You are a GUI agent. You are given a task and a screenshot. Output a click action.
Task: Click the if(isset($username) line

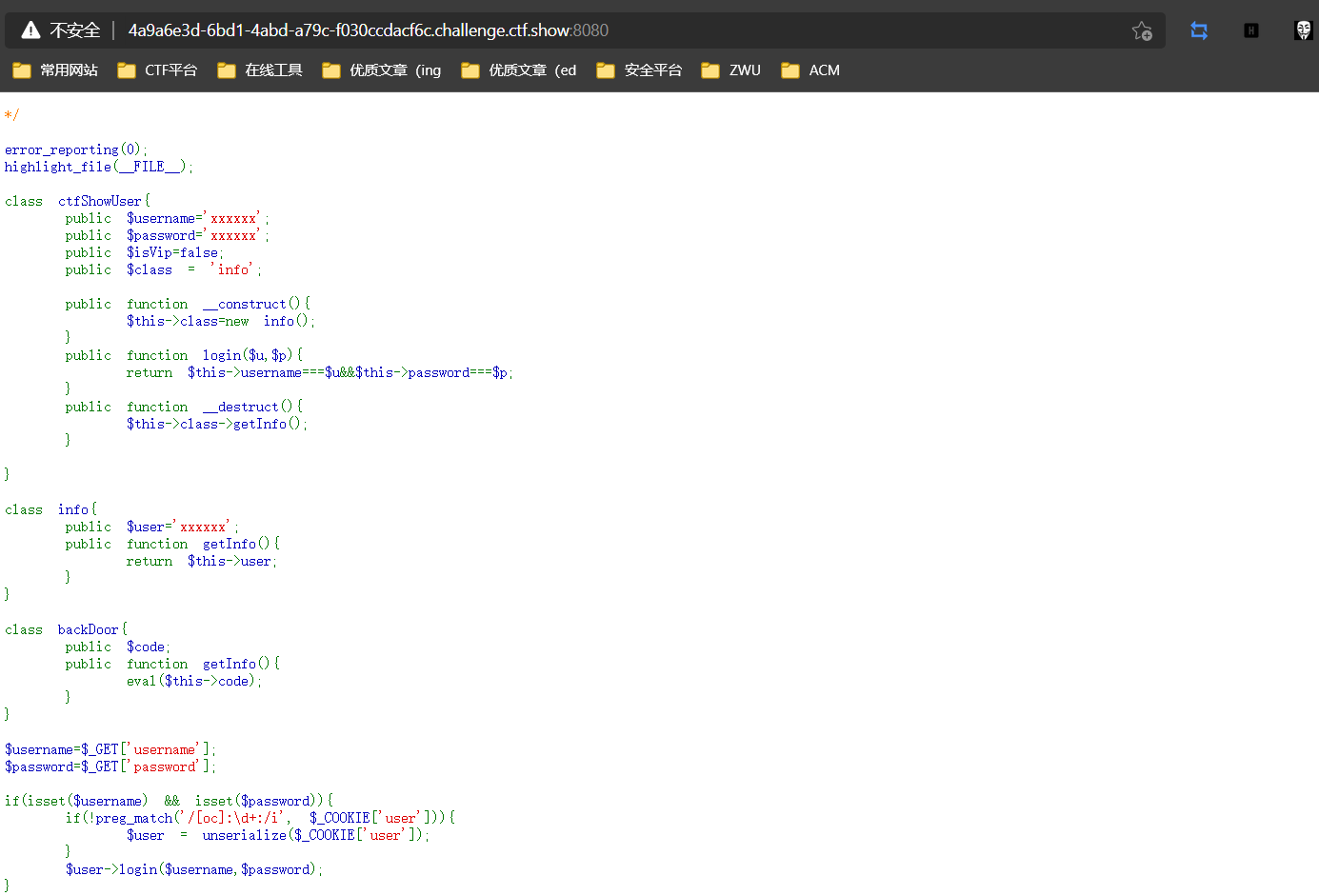[170, 801]
